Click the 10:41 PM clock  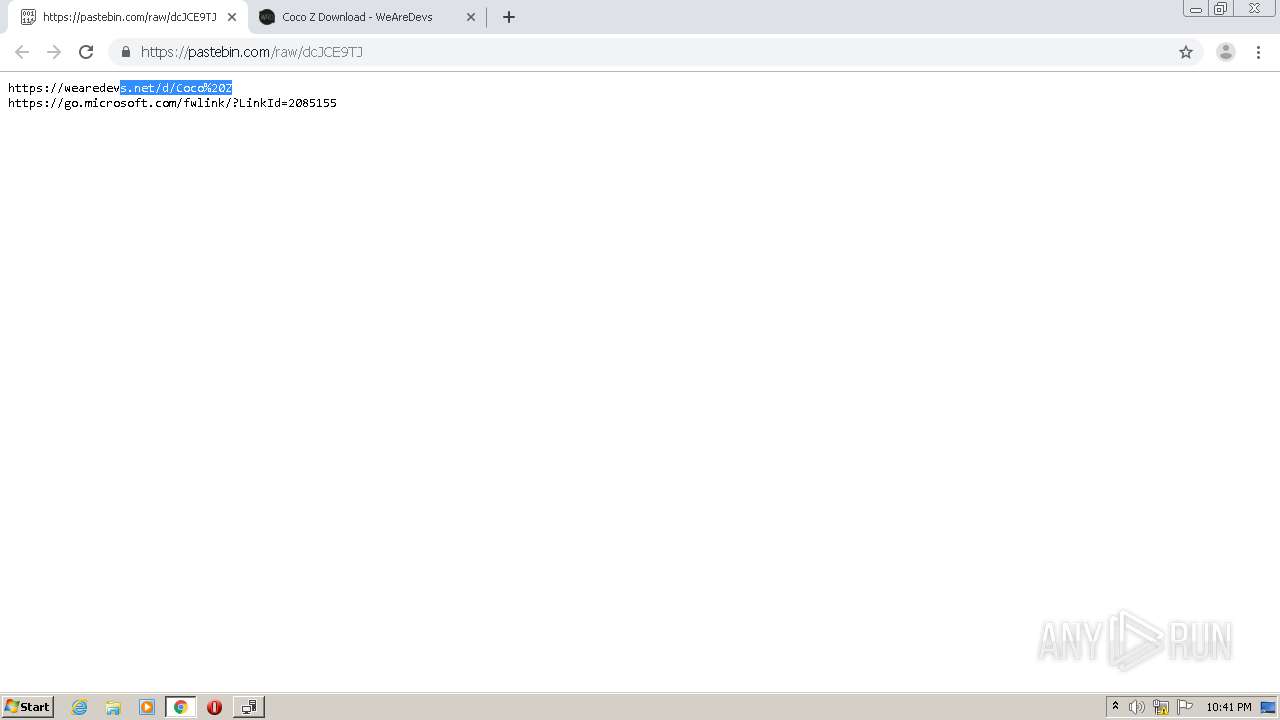pos(1228,707)
